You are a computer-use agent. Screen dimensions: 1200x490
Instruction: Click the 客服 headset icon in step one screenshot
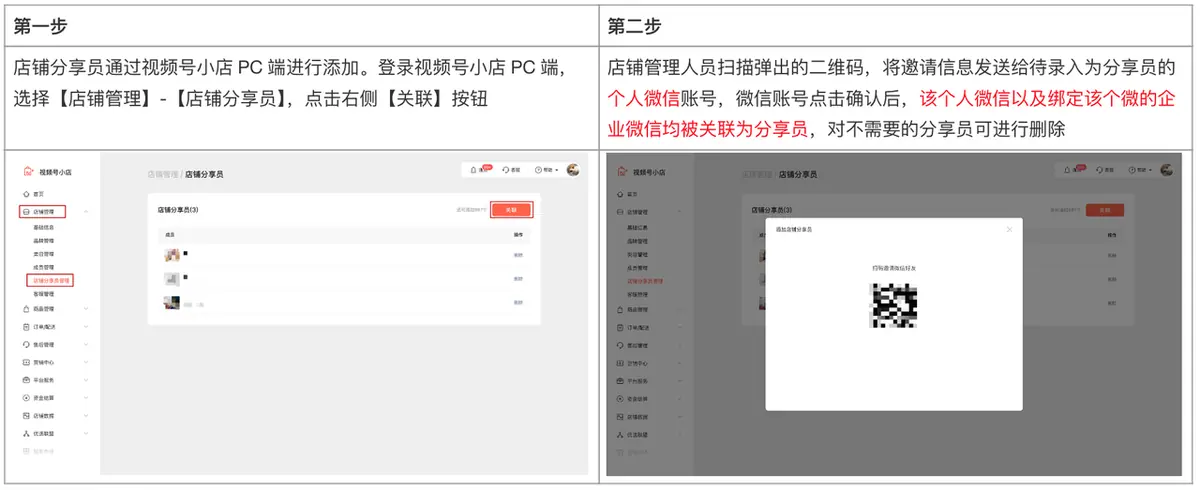pyautogui.click(x=506, y=170)
